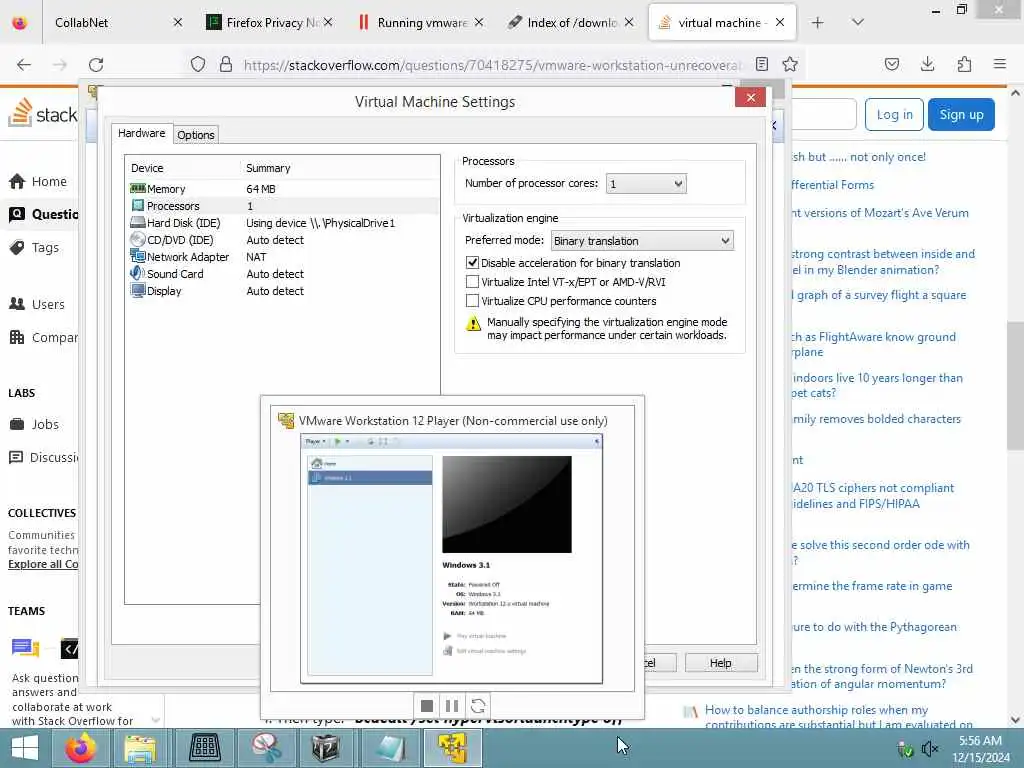Open the Firefox downloads icon
Image resolution: width=1024 pixels, height=768 pixels.
[x=927, y=64]
